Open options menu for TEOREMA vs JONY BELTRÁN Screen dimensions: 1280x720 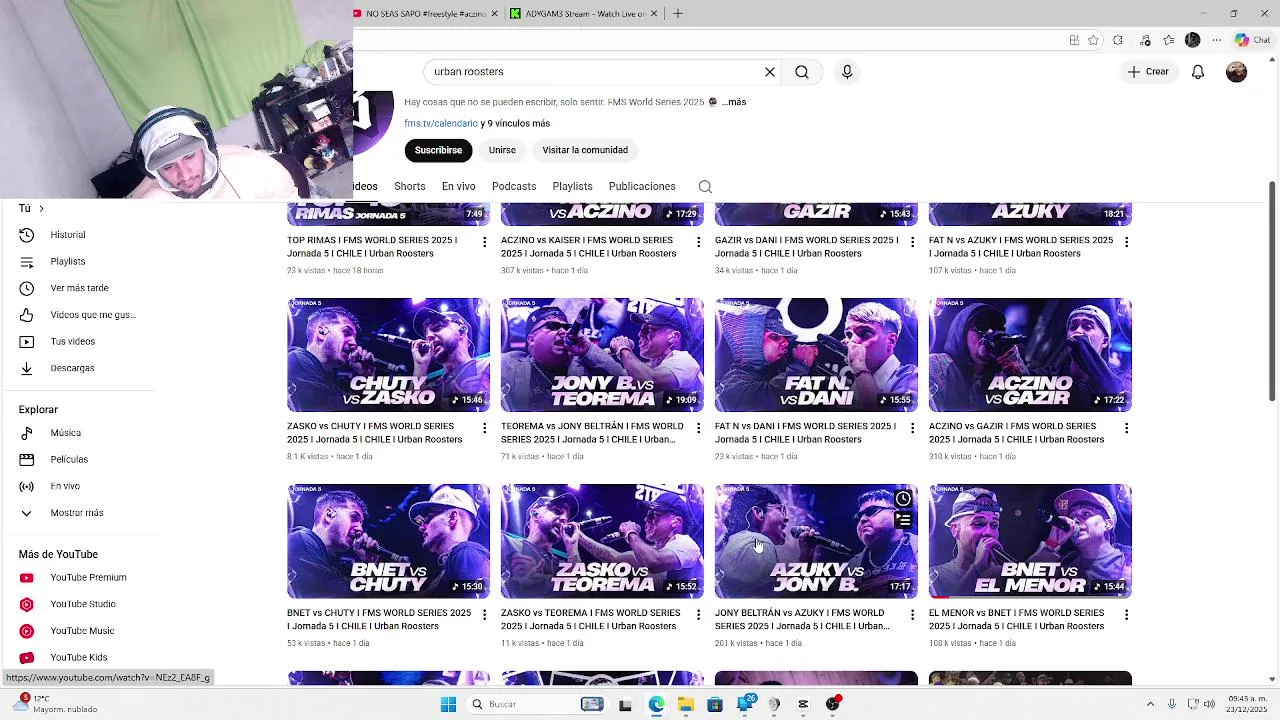tap(699, 428)
